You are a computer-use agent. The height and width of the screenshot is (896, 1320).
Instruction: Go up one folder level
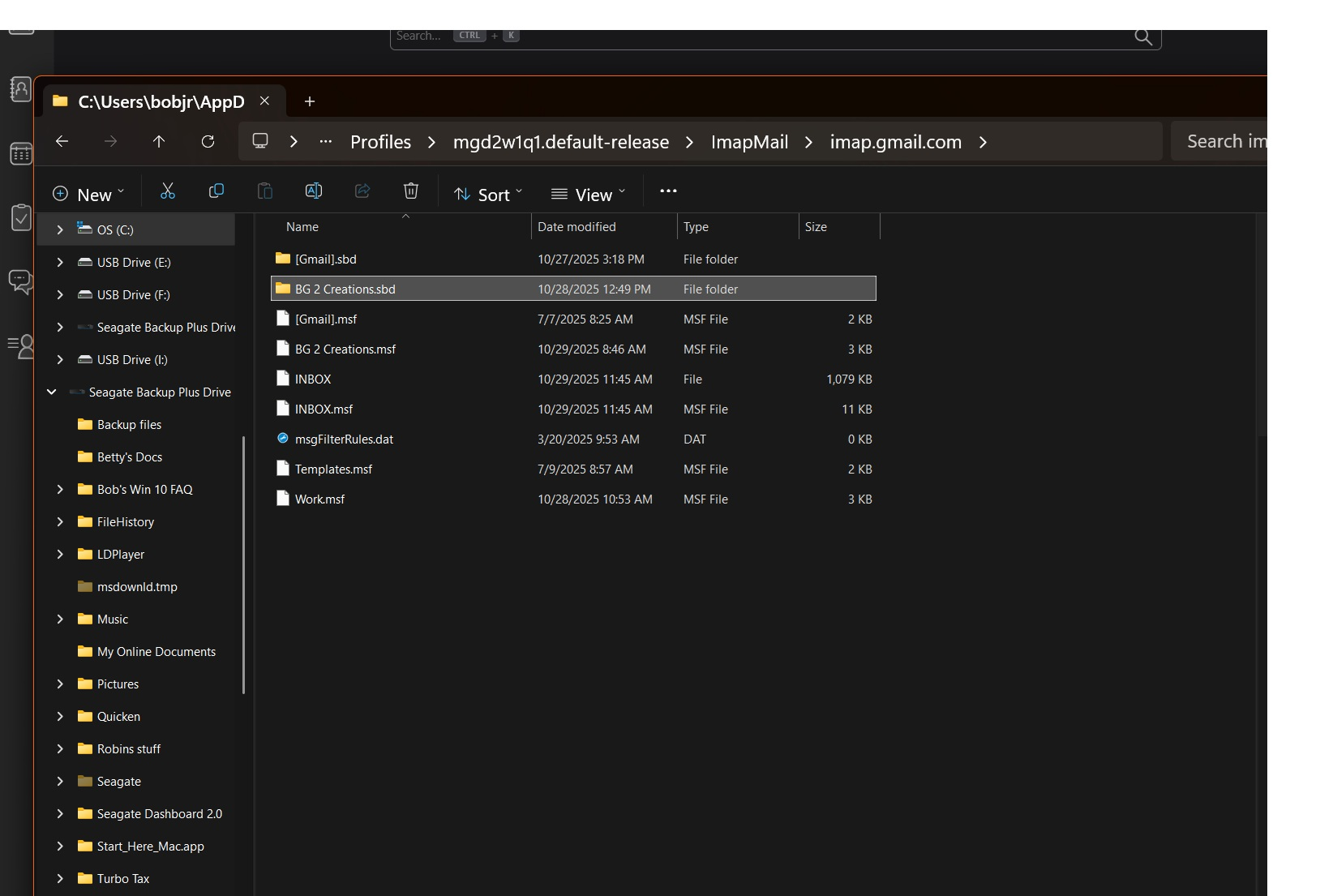point(159,142)
